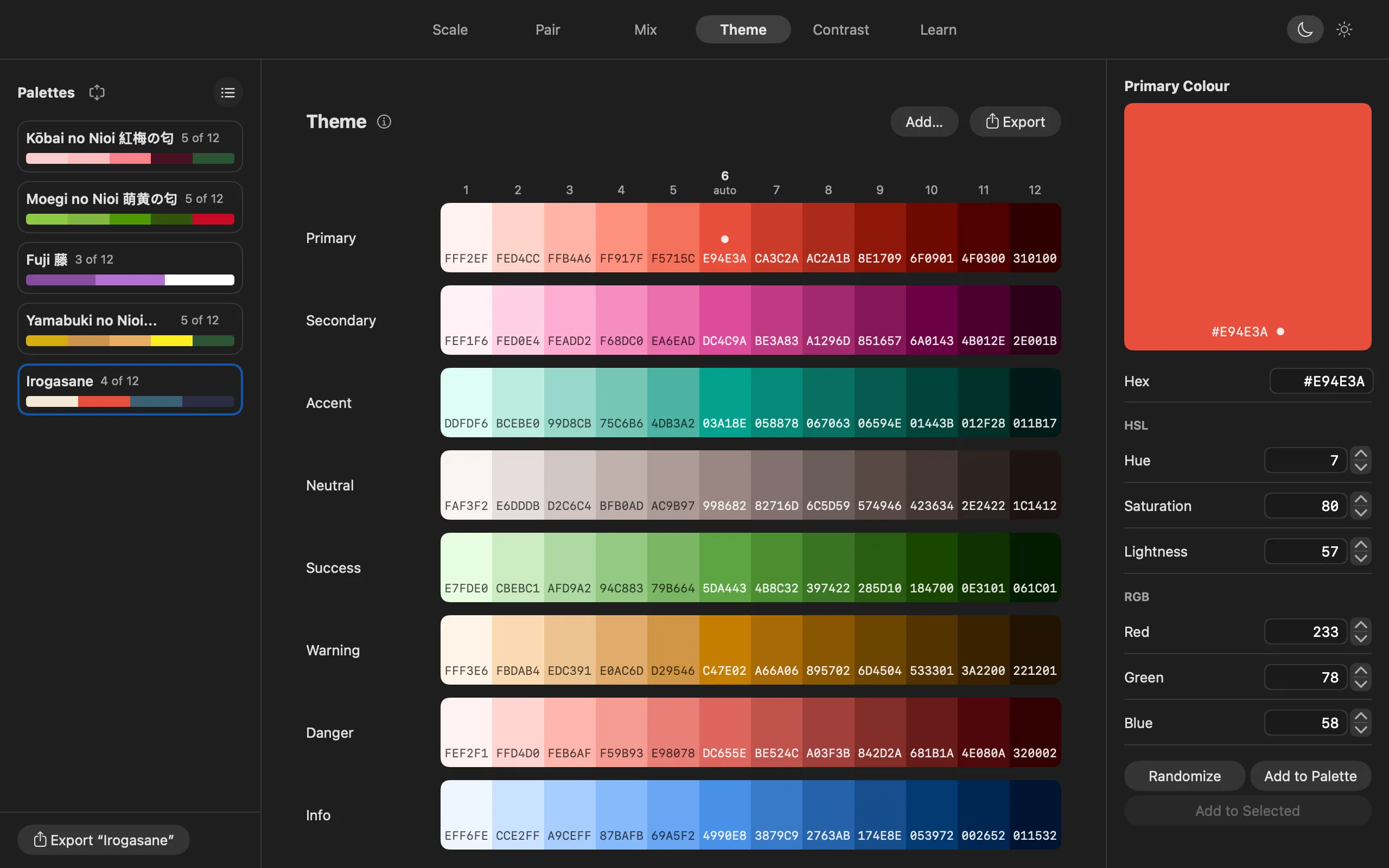Image resolution: width=1389 pixels, height=868 pixels.
Task: Switch to dark mode moon icon
Action: [1304, 29]
